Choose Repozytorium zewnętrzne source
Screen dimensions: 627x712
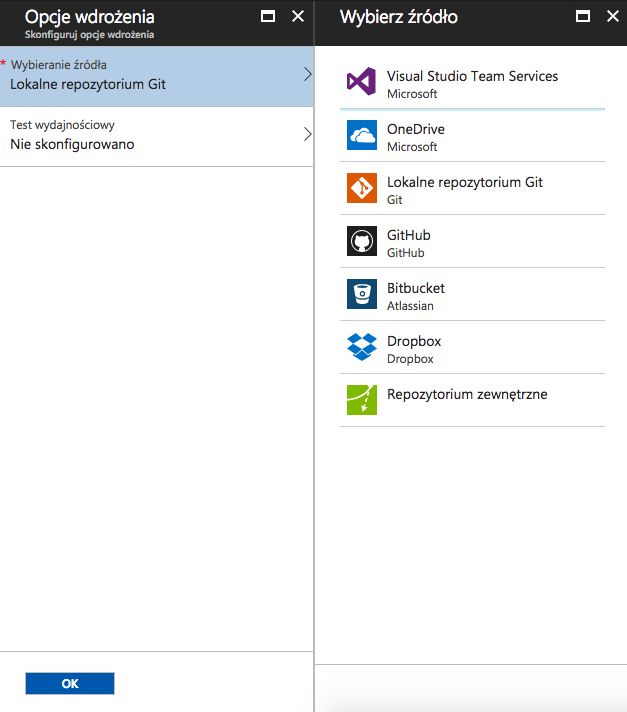click(x=472, y=400)
